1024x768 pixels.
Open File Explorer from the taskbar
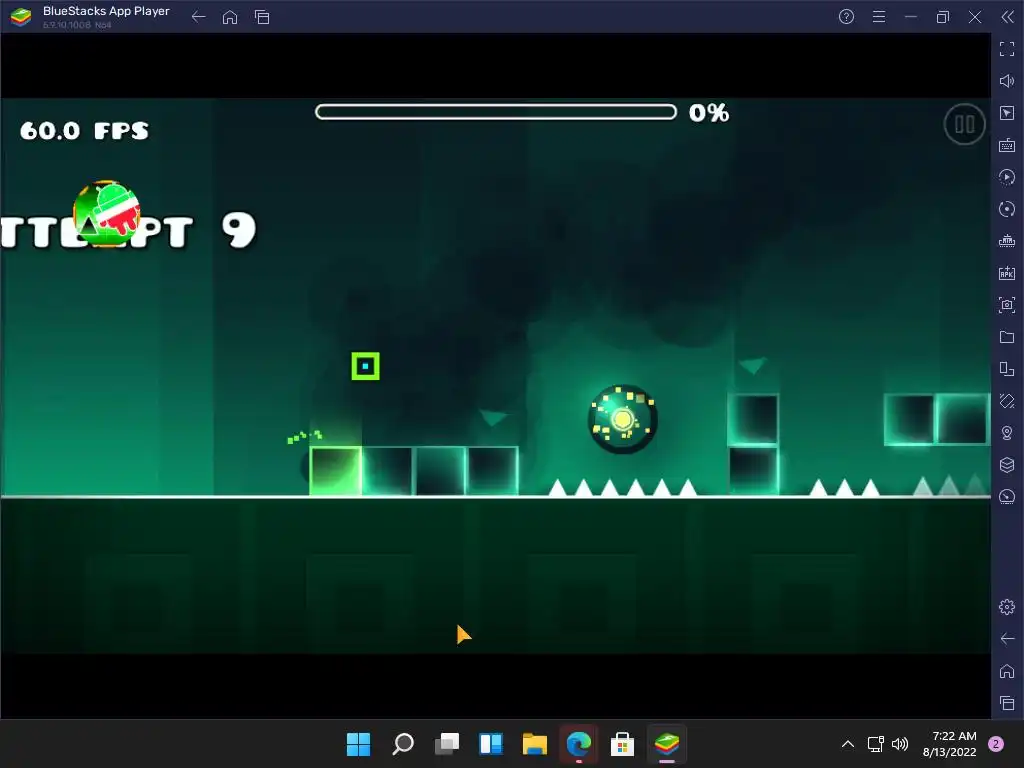point(535,744)
